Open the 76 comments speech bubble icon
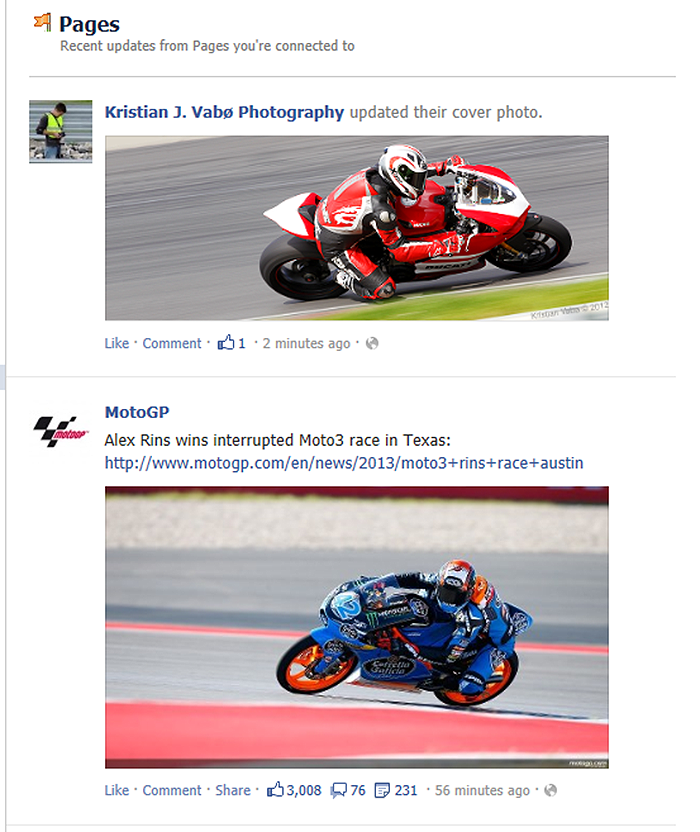This screenshot has width=700, height=832. pos(339,791)
